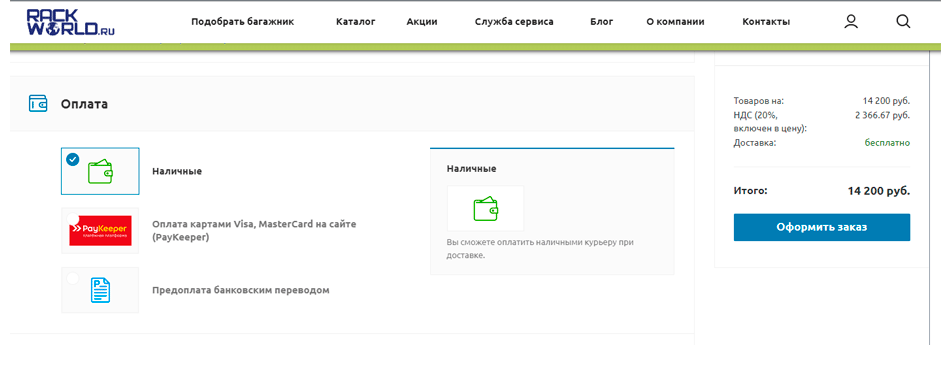Click Товаров на amount 14 200 руб.
The image size is (950, 380).
[x=886, y=101]
